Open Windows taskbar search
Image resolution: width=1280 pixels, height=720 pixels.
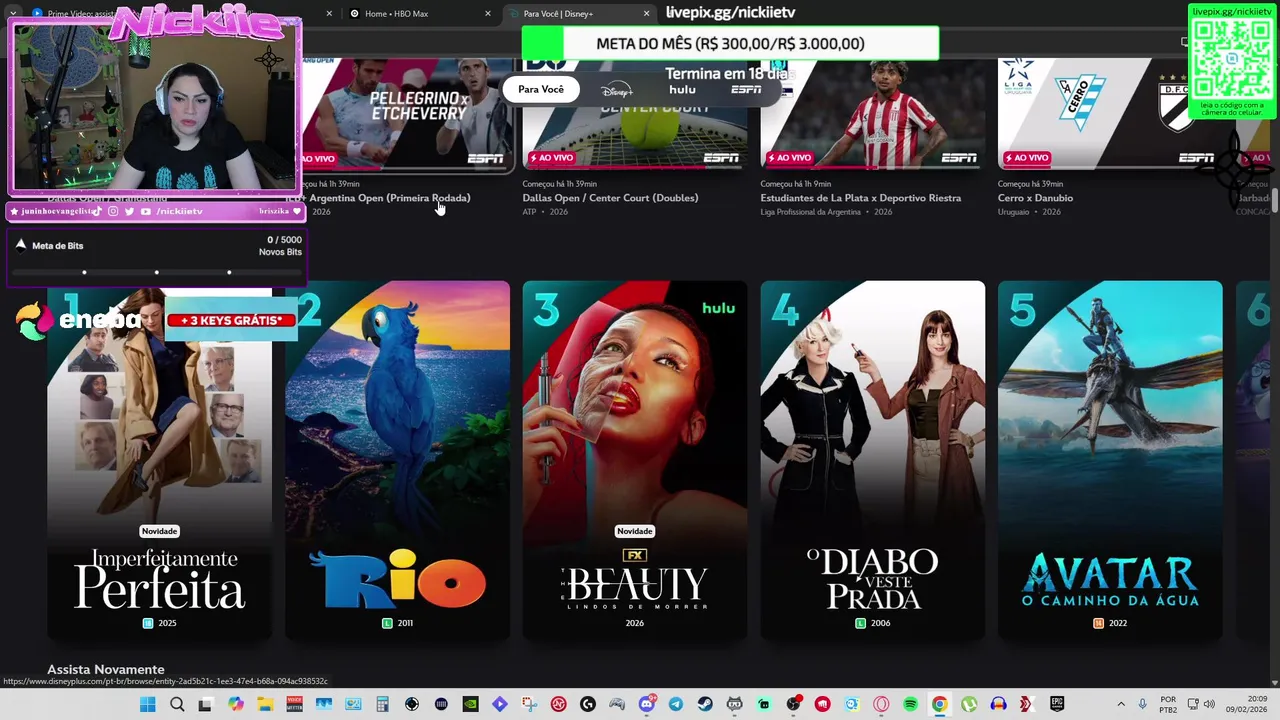tap(177, 704)
